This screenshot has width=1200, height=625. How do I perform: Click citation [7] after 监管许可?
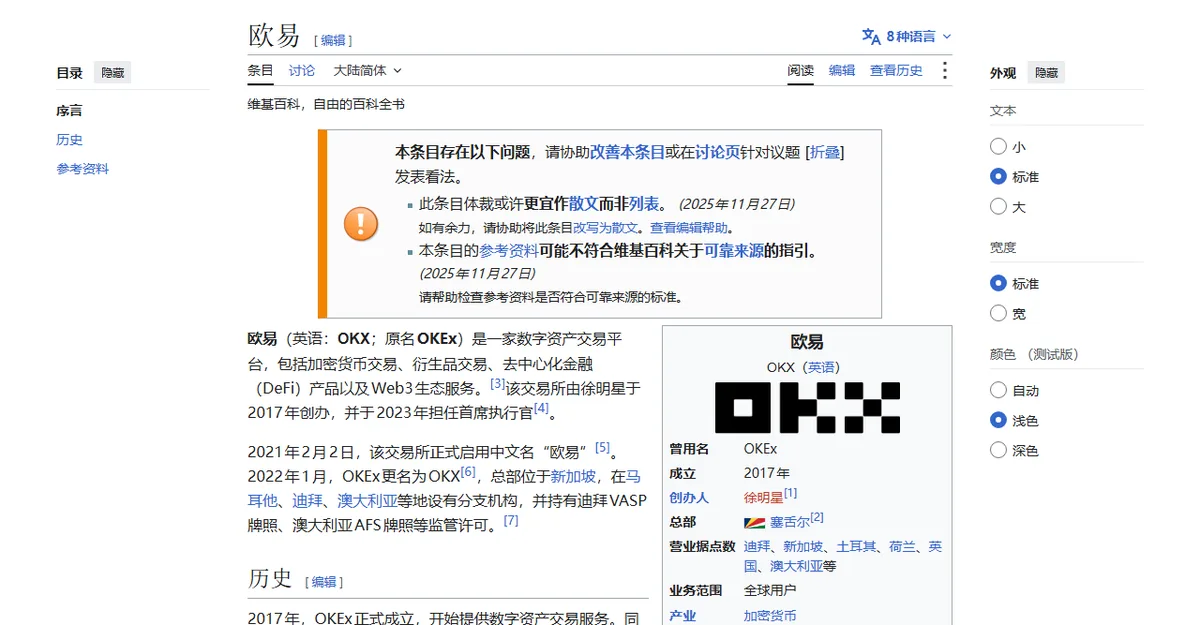[511, 520]
